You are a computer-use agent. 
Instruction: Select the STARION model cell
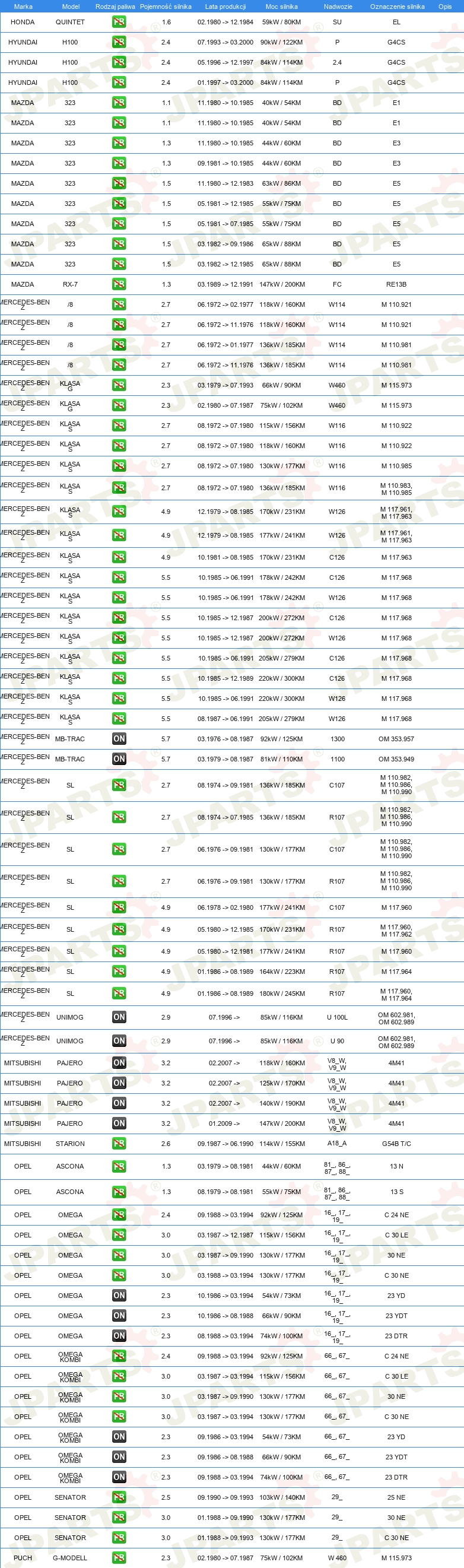point(70,1144)
